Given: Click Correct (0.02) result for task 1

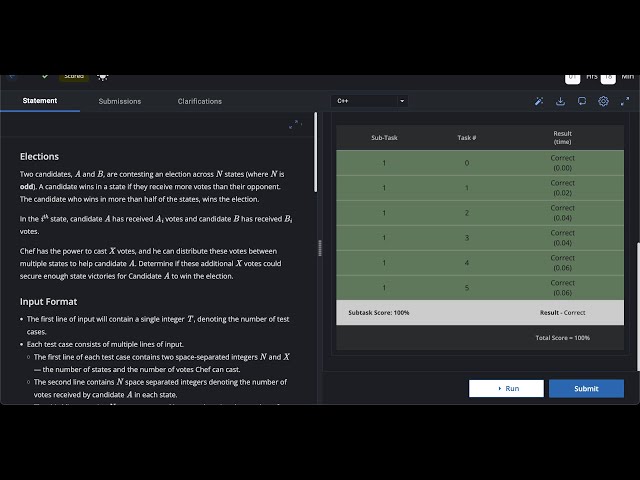Looking at the screenshot, I should (x=562, y=188).
